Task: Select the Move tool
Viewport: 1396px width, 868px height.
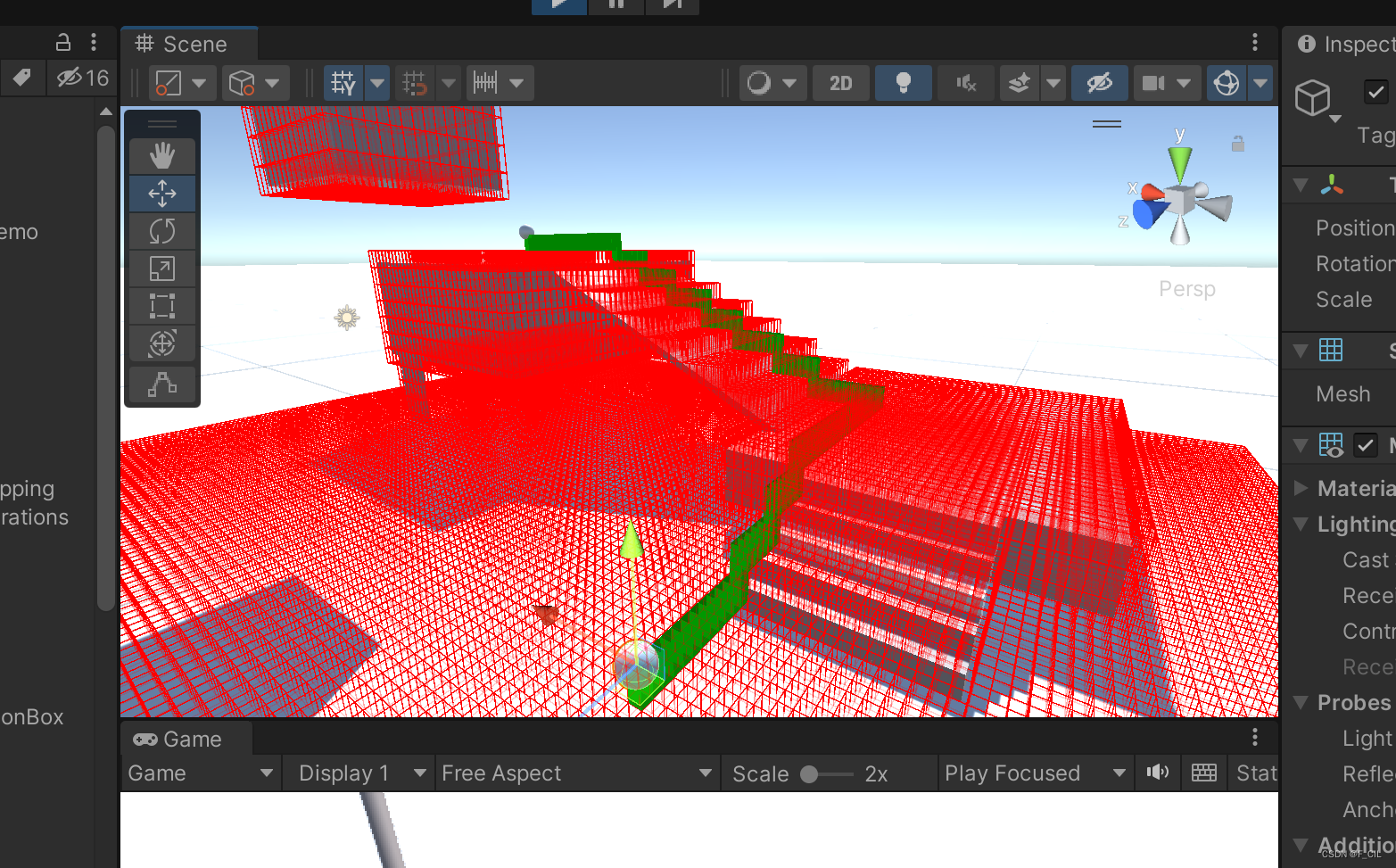Action: (x=162, y=193)
